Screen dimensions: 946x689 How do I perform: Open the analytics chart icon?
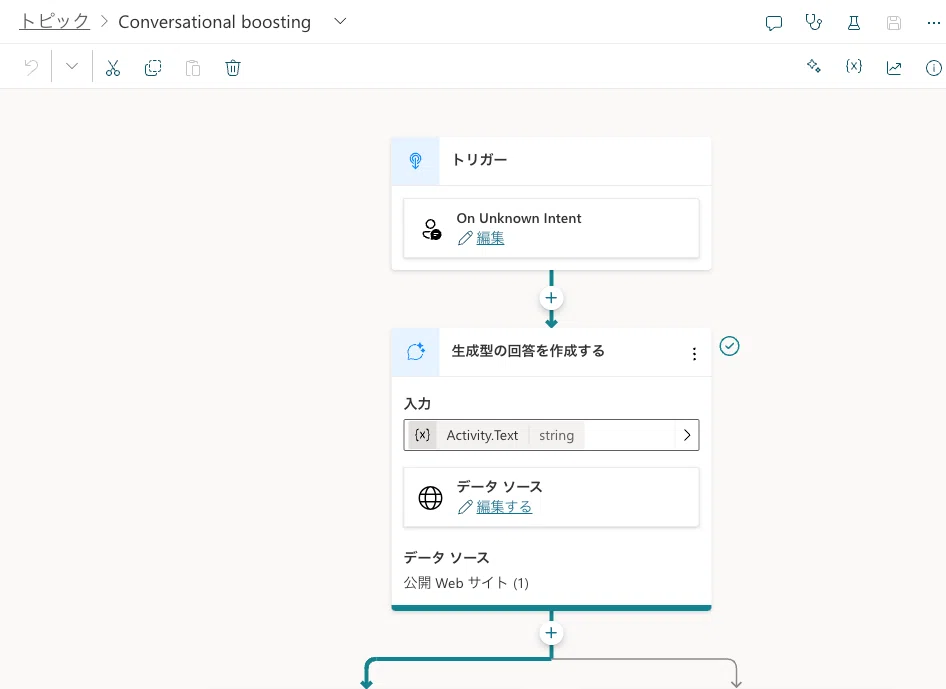894,68
